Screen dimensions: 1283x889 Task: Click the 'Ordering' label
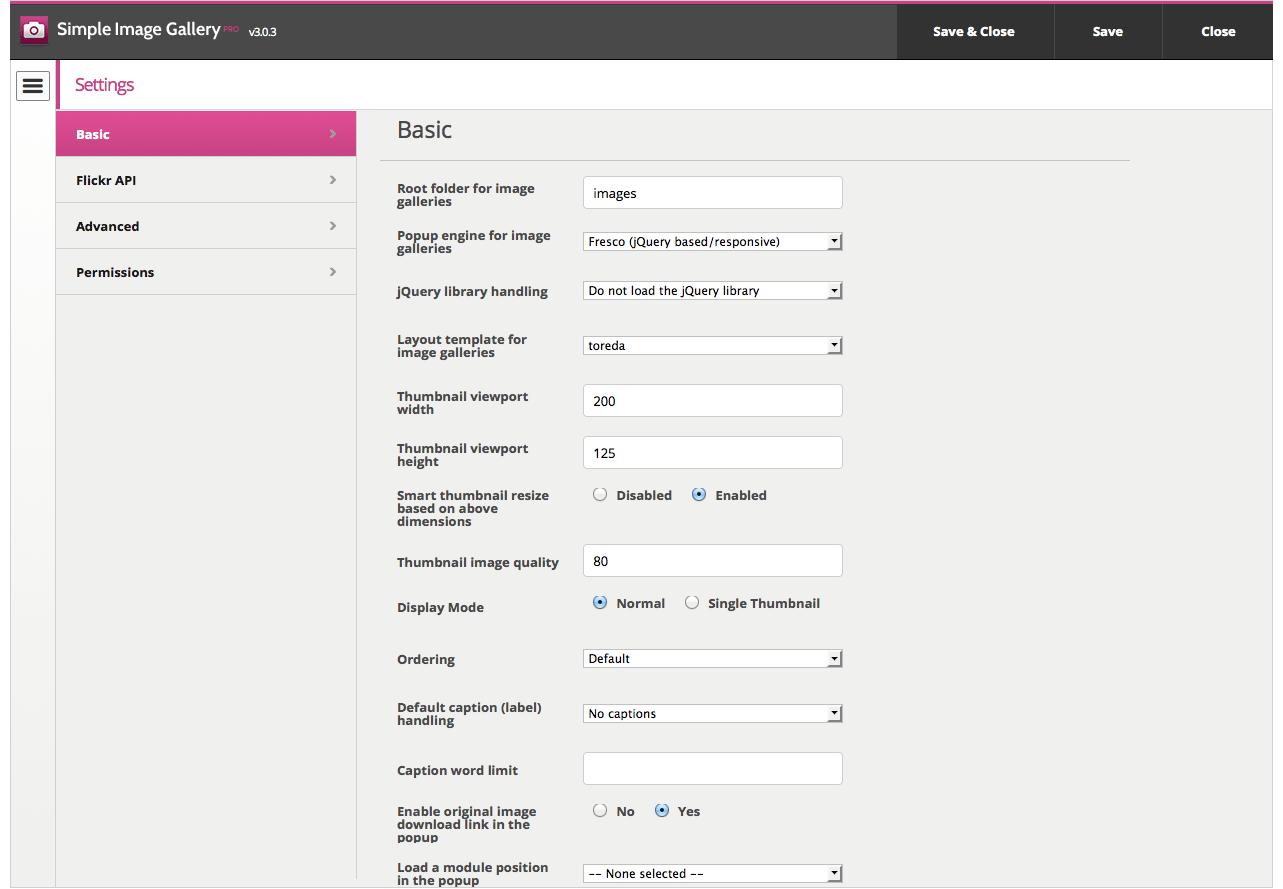(x=426, y=660)
